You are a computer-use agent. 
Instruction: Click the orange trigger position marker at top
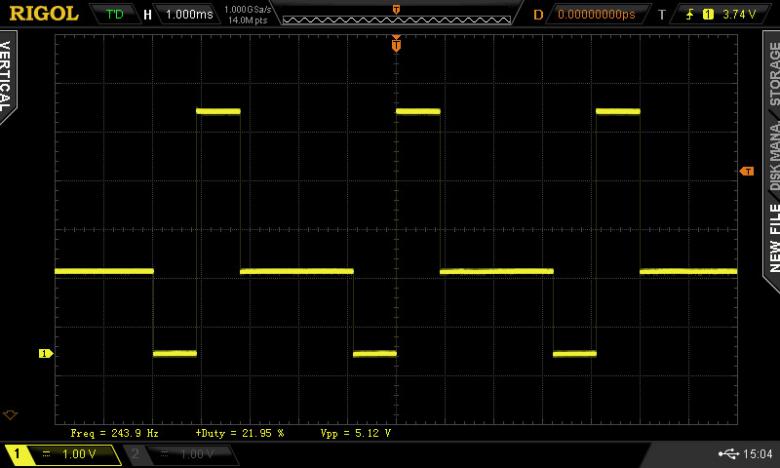pos(396,44)
